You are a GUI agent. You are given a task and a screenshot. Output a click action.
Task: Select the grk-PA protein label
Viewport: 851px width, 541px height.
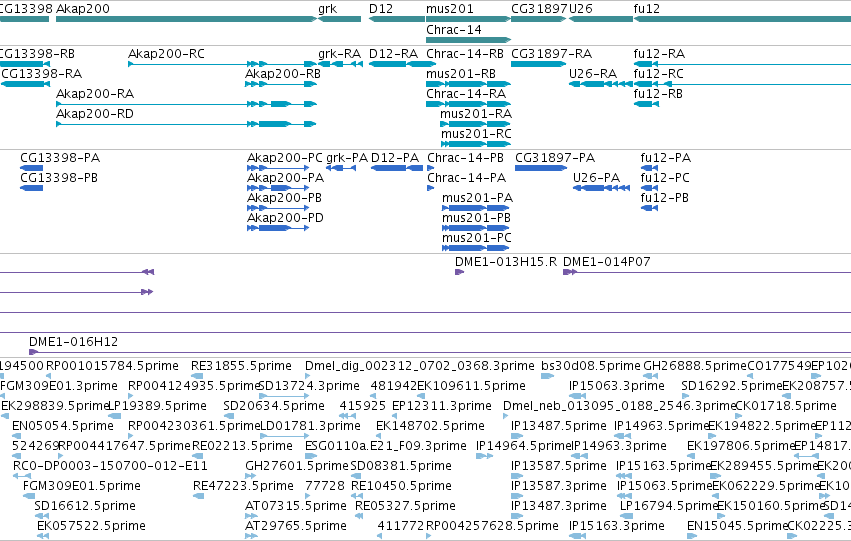coord(347,158)
